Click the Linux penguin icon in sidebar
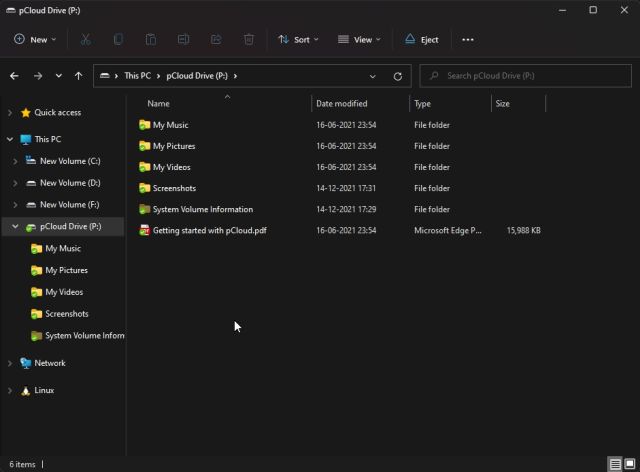Image resolution: width=640 pixels, height=472 pixels. (x=25, y=391)
